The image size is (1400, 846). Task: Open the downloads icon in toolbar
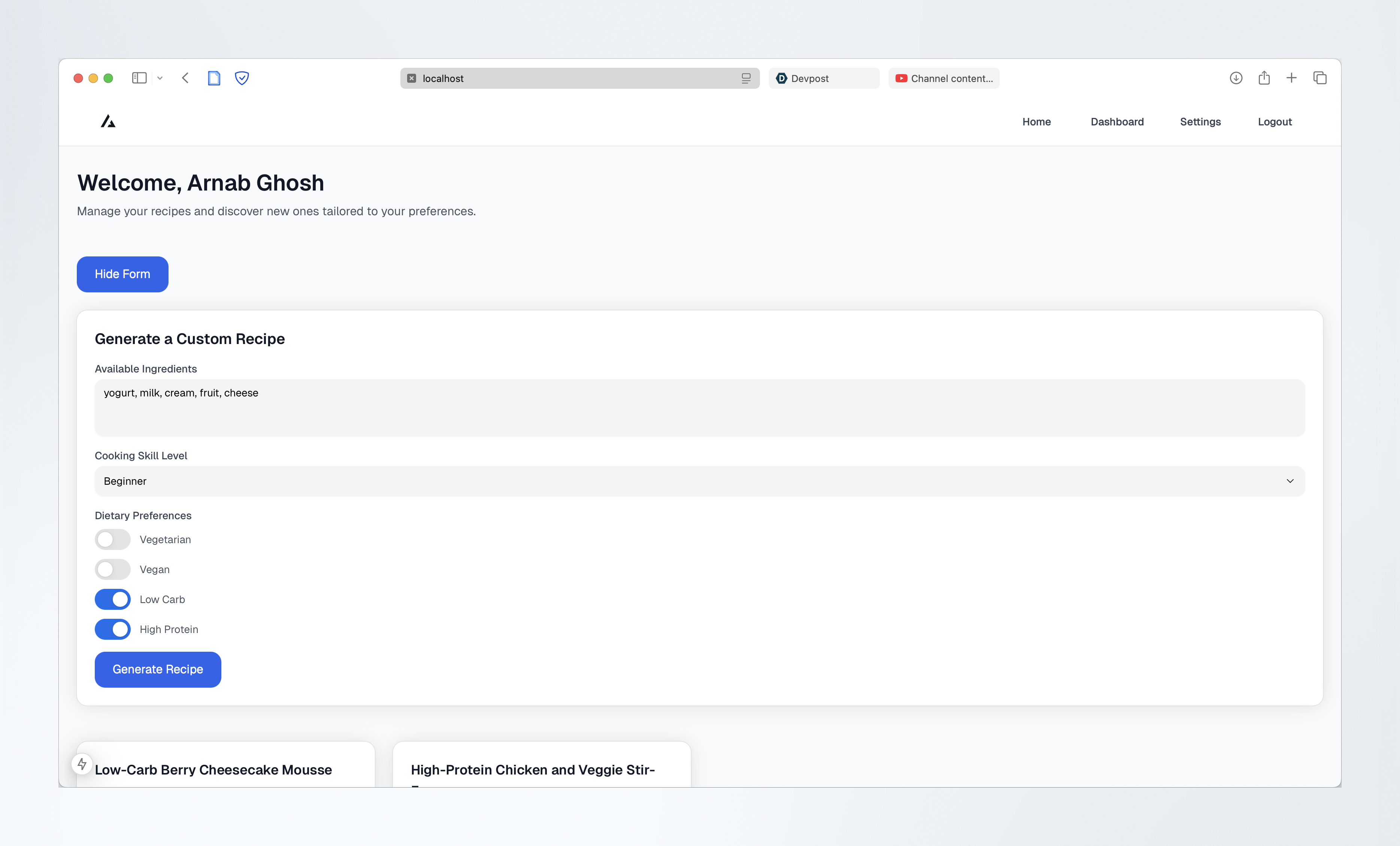point(1236,78)
